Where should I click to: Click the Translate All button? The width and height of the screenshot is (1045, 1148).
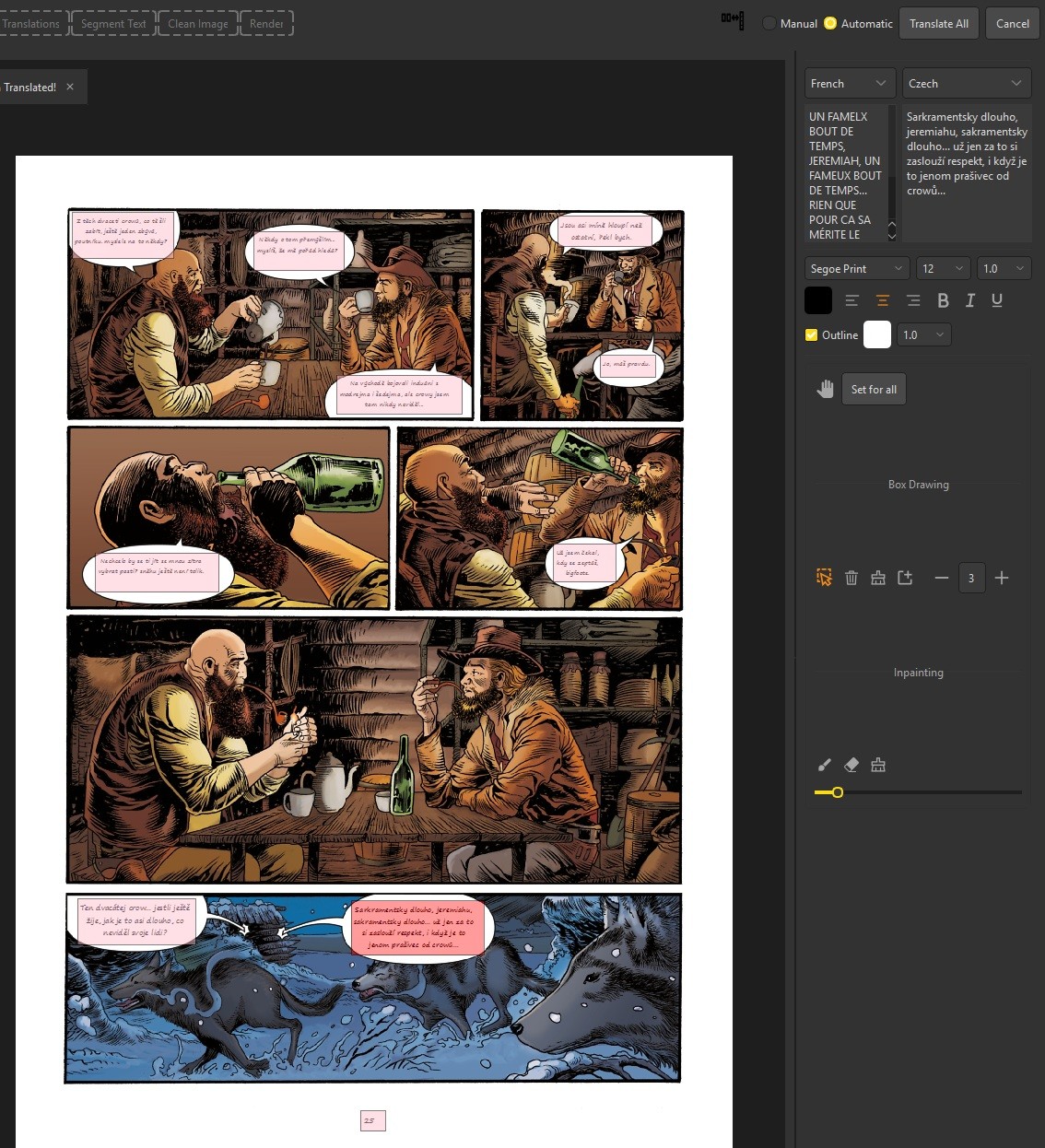pyautogui.click(x=938, y=24)
